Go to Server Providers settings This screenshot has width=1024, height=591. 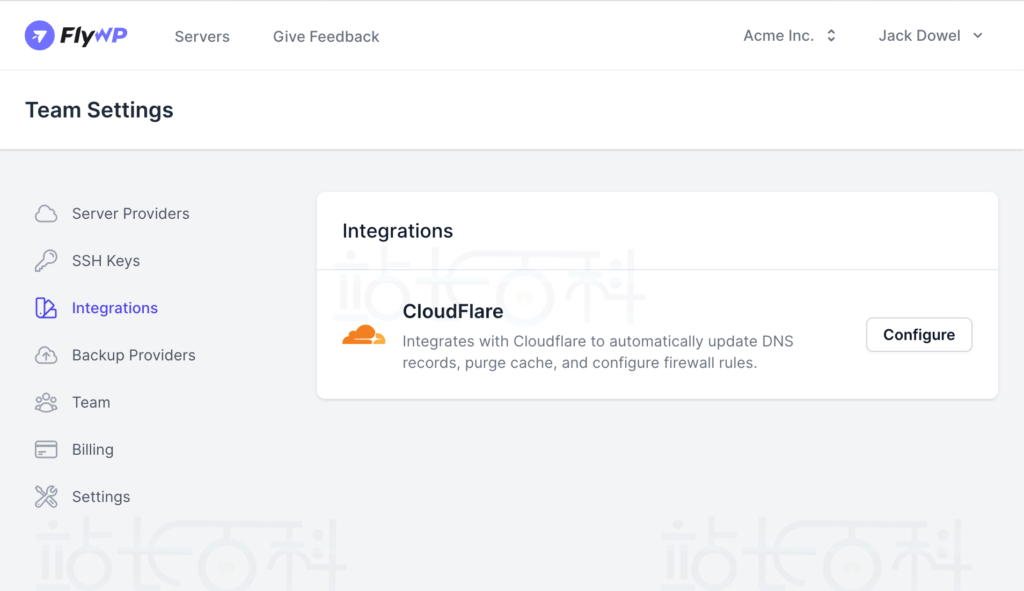[x=130, y=214]
